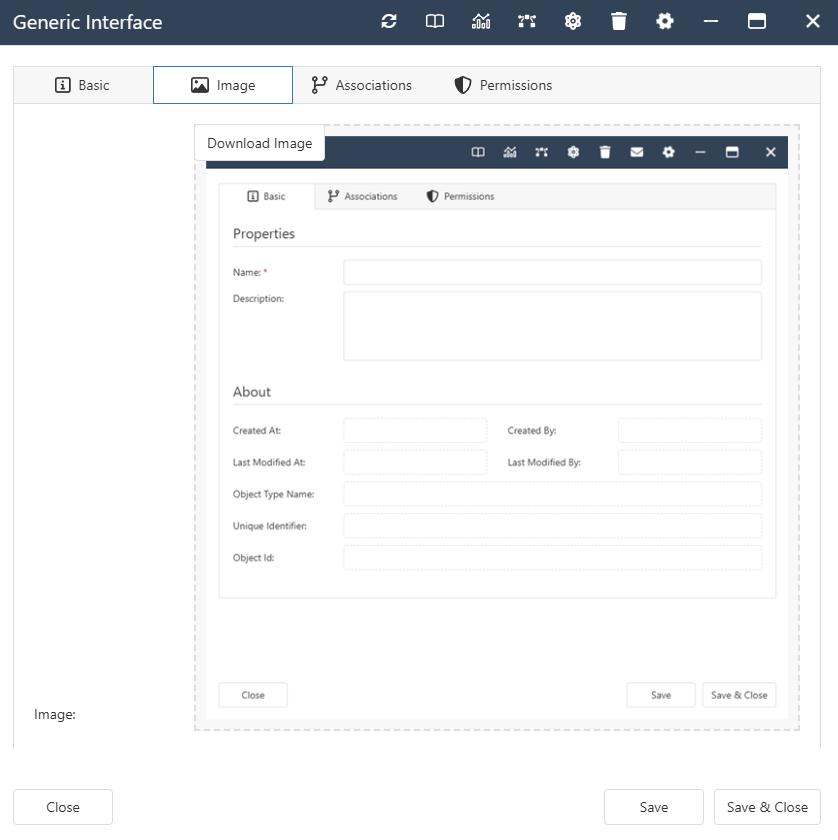The height and width of the screenshot is (840, 838).
Task: Open the documentation book icon in the toolbar
Action: [434, 21]
